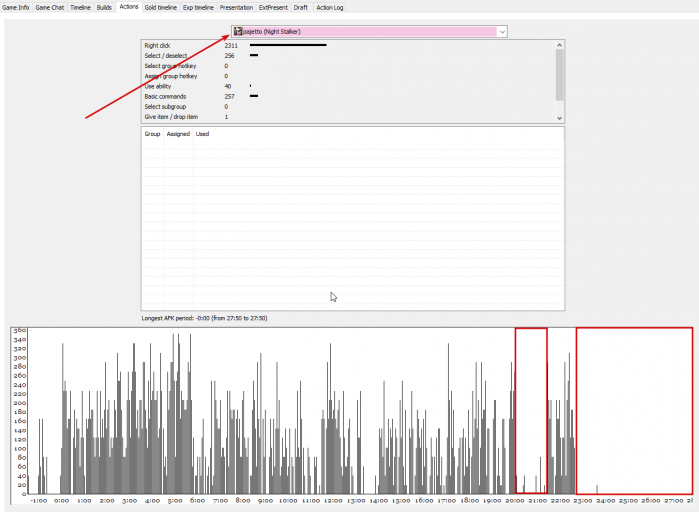Click the 0:00 mark on APM chart
Screen dimensions: 699x512
pos(62,500)
